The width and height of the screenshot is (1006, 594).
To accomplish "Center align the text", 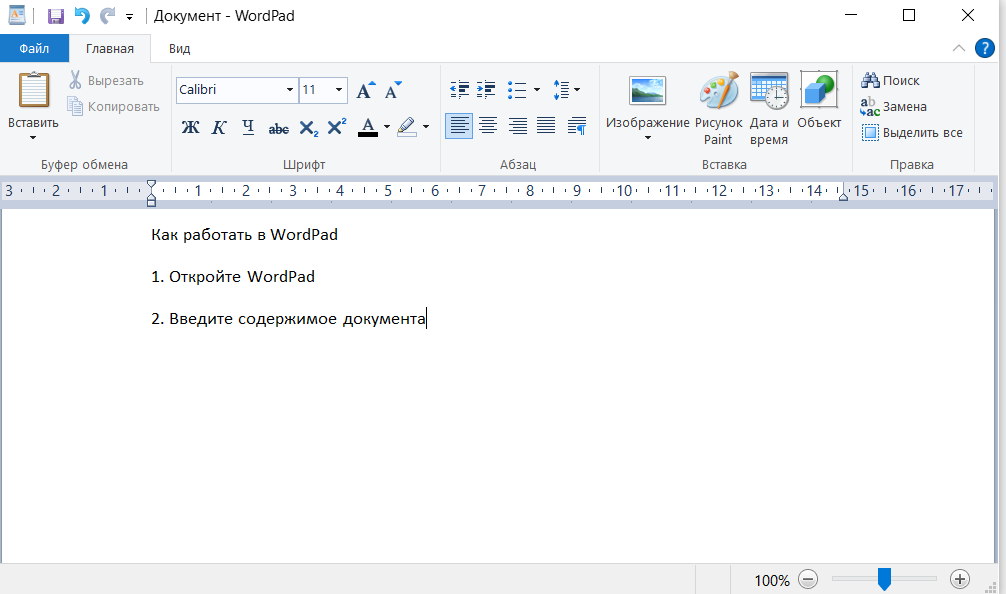I will (x=488, y=126).
